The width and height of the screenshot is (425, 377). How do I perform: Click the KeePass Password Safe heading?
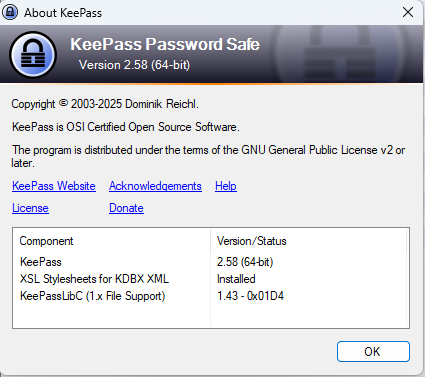[x=165, y=44]
